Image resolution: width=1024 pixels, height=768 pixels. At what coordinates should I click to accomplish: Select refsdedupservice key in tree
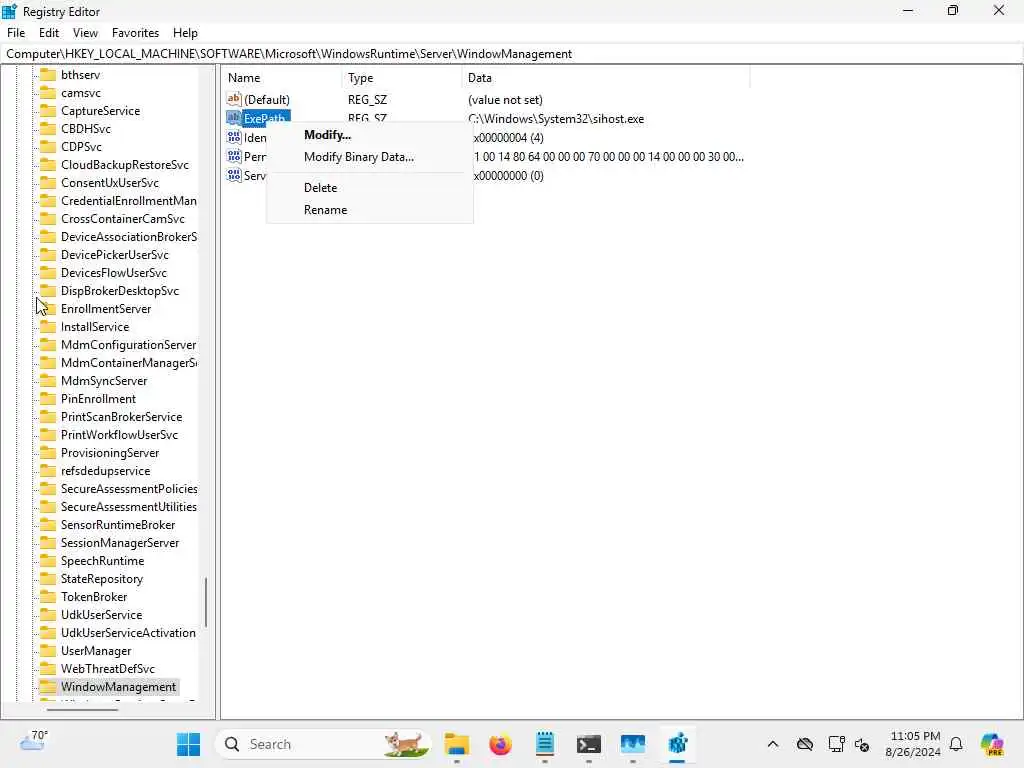click(x=105, y=471)
